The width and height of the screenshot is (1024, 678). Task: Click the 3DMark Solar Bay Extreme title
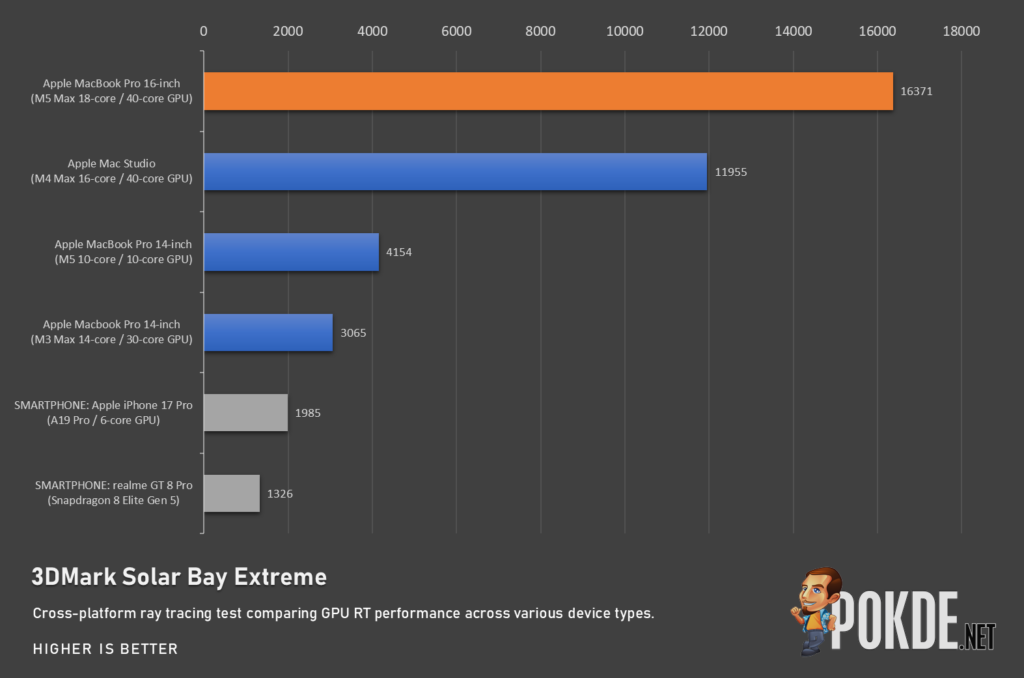coord(179,577)
